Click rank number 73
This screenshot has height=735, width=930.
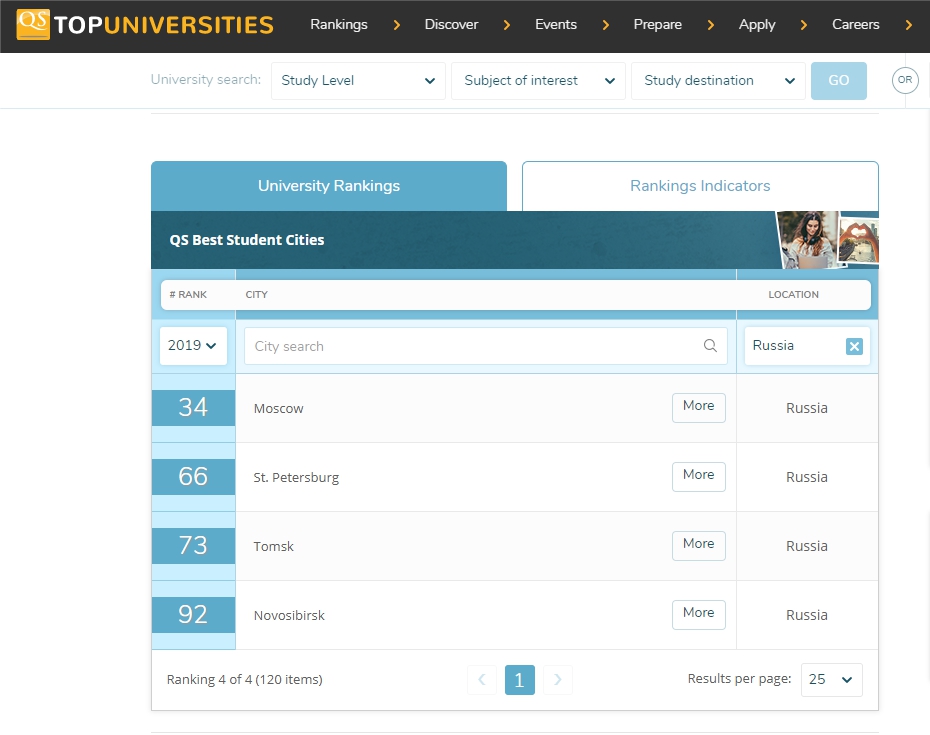pyautogui.click(x=193, y=545)
